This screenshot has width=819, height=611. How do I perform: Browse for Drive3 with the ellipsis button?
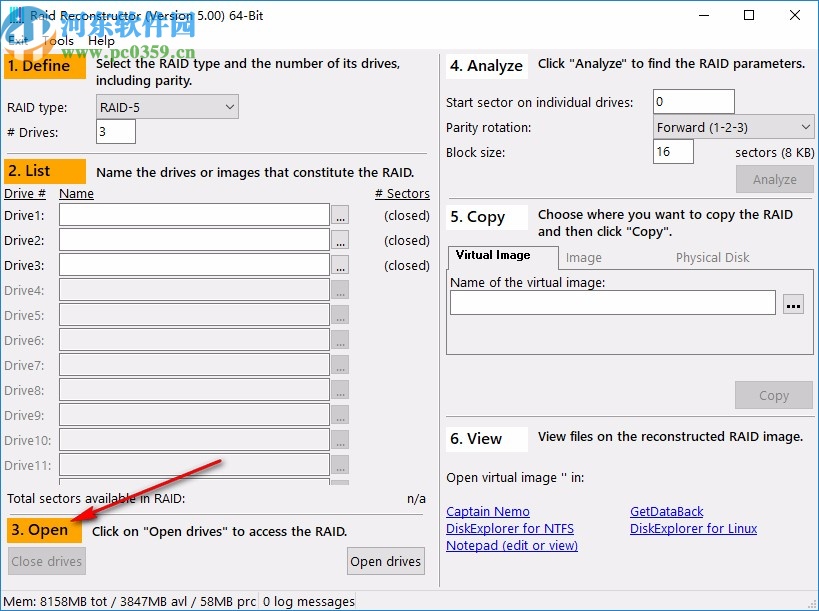coord(340,265)
